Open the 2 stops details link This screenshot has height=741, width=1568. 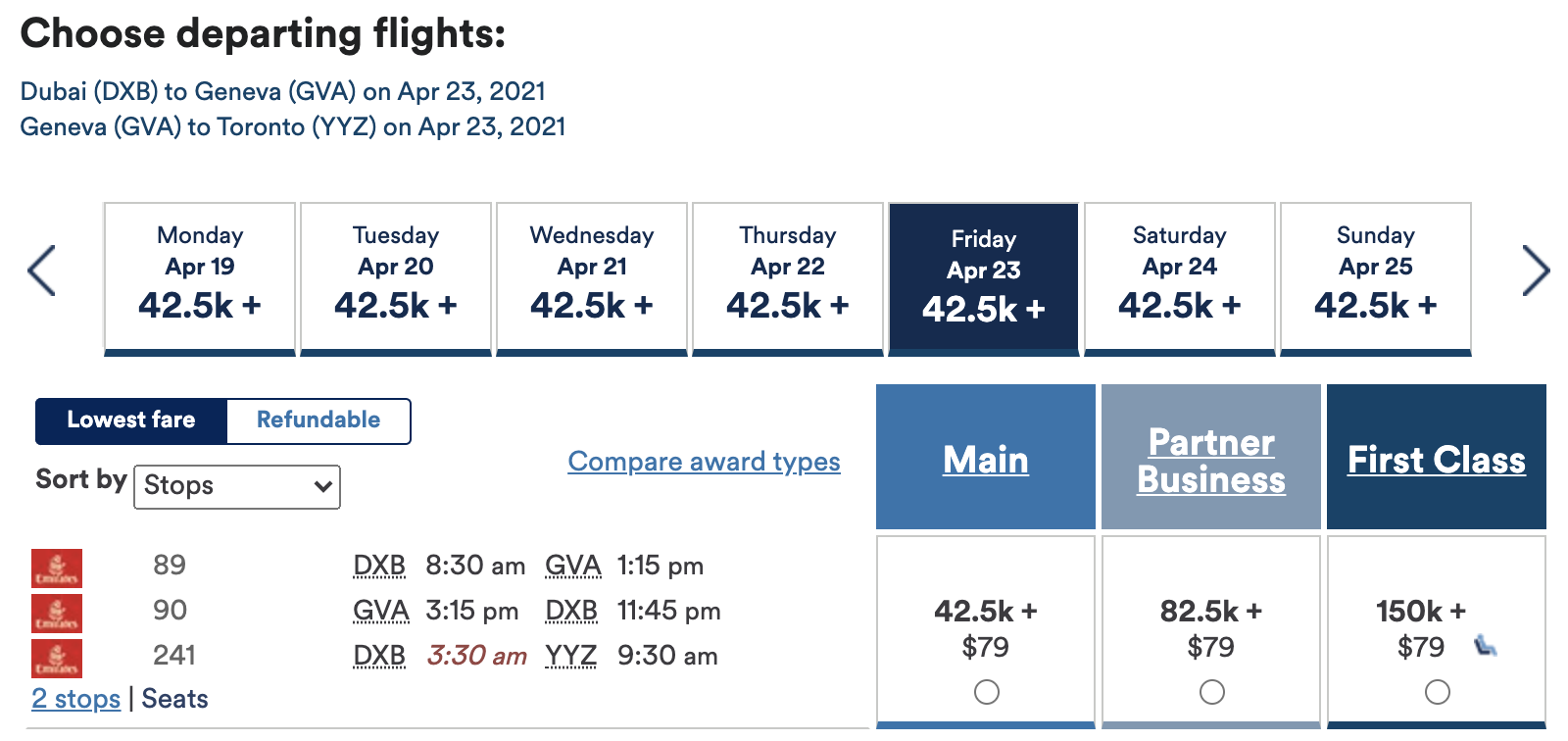[x=75, y=699]
